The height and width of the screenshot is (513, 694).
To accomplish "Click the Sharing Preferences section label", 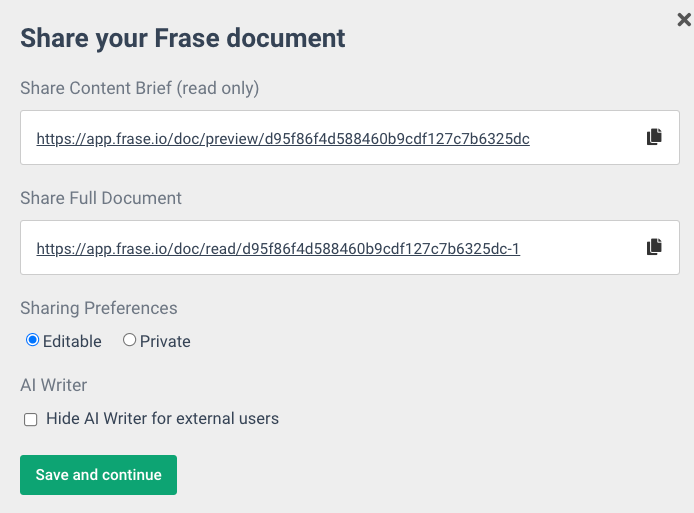I will click(x=99, y=308).
